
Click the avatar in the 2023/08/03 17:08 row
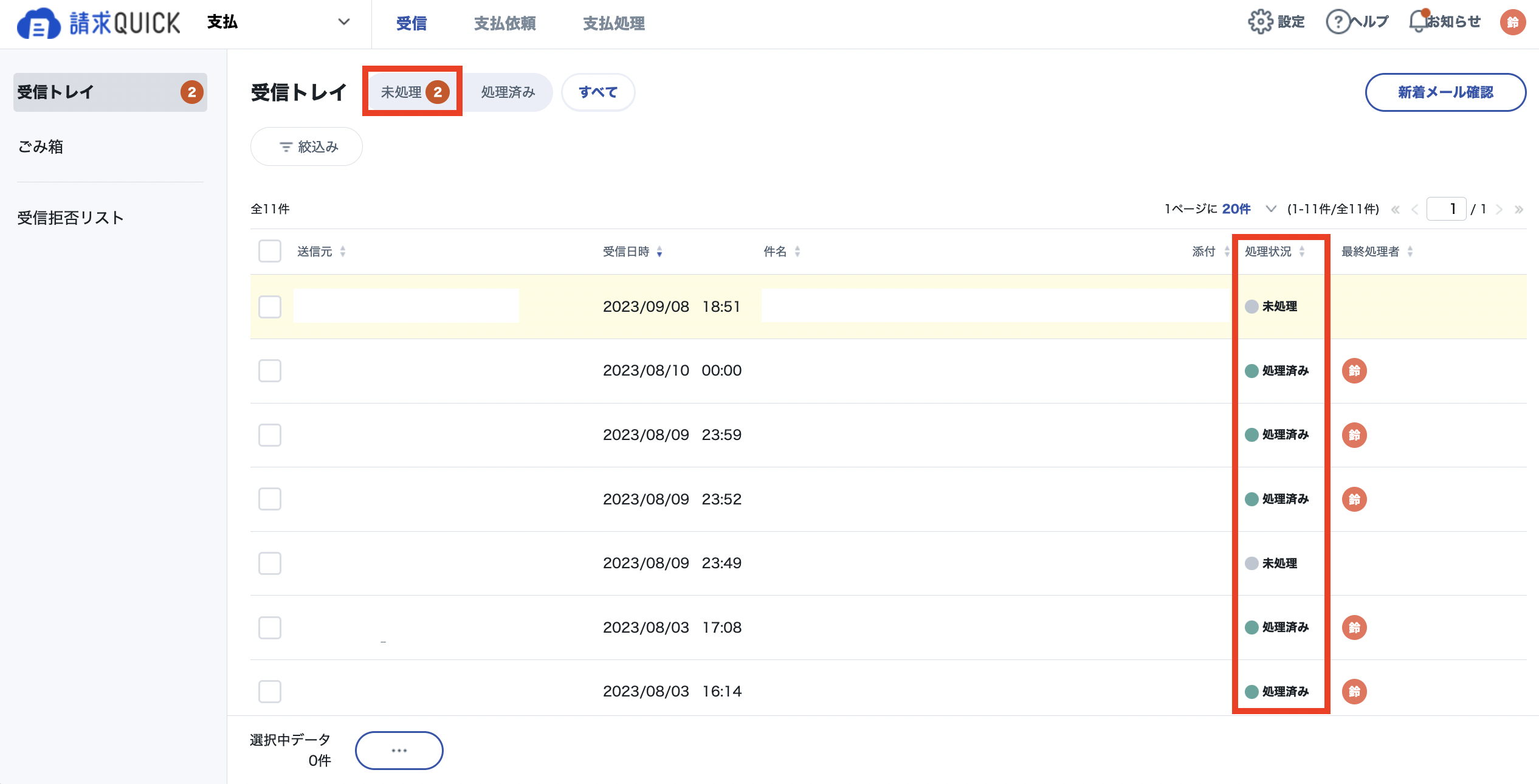pyautogui.click(x=1354, y=628)
